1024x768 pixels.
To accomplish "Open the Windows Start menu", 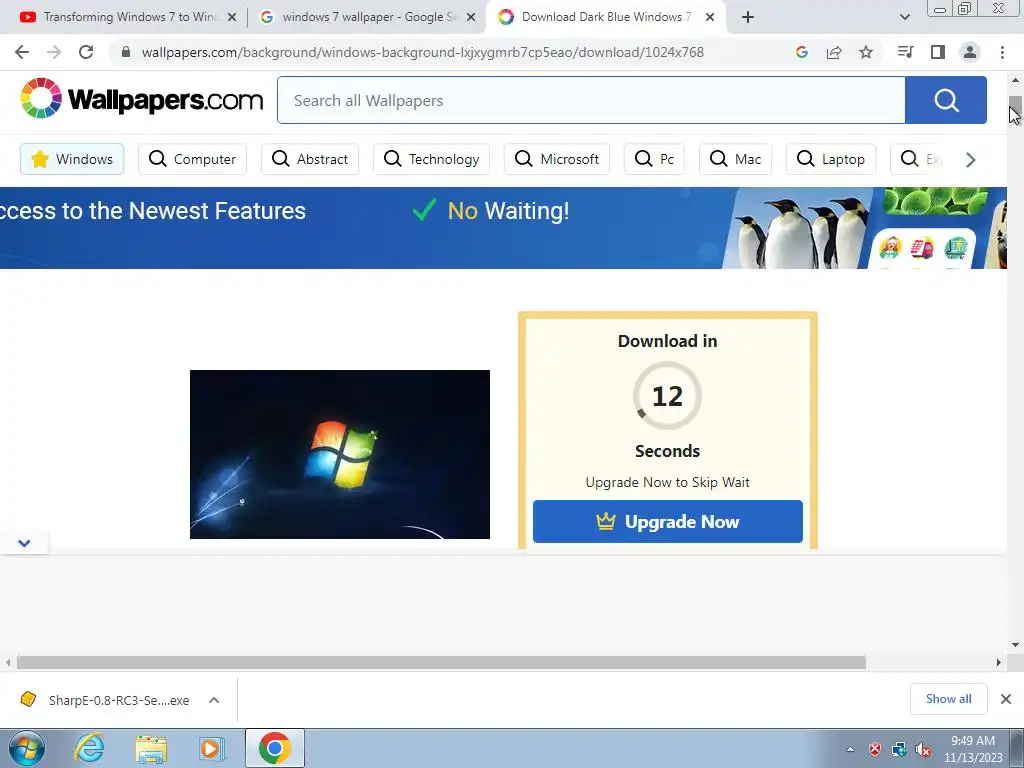I will (x=26, y=748).
